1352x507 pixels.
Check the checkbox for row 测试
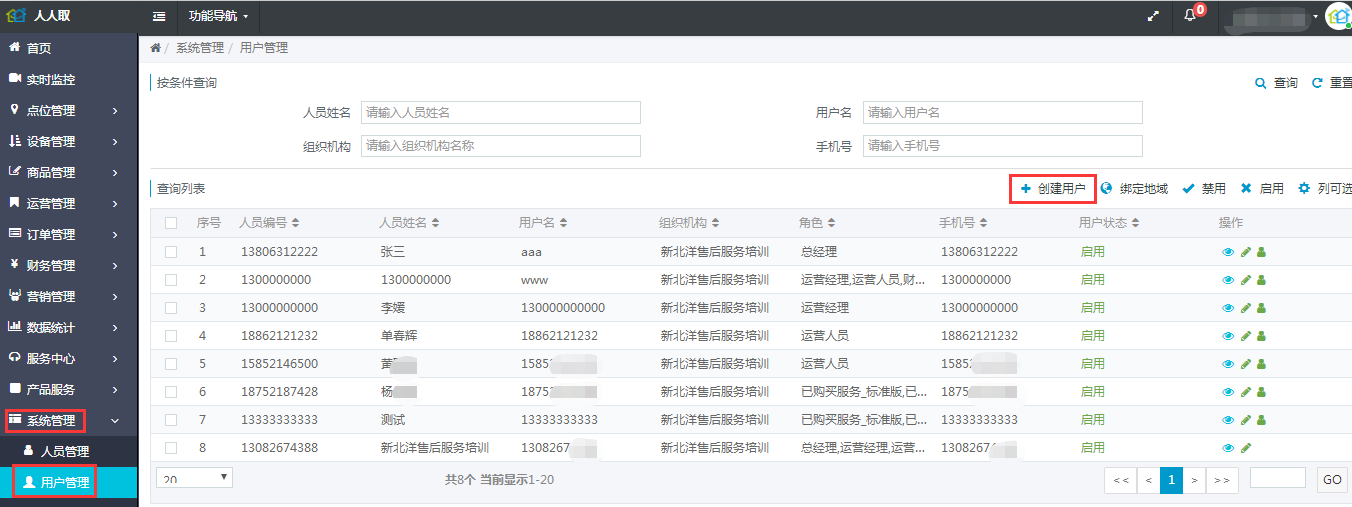coord(171,420)
